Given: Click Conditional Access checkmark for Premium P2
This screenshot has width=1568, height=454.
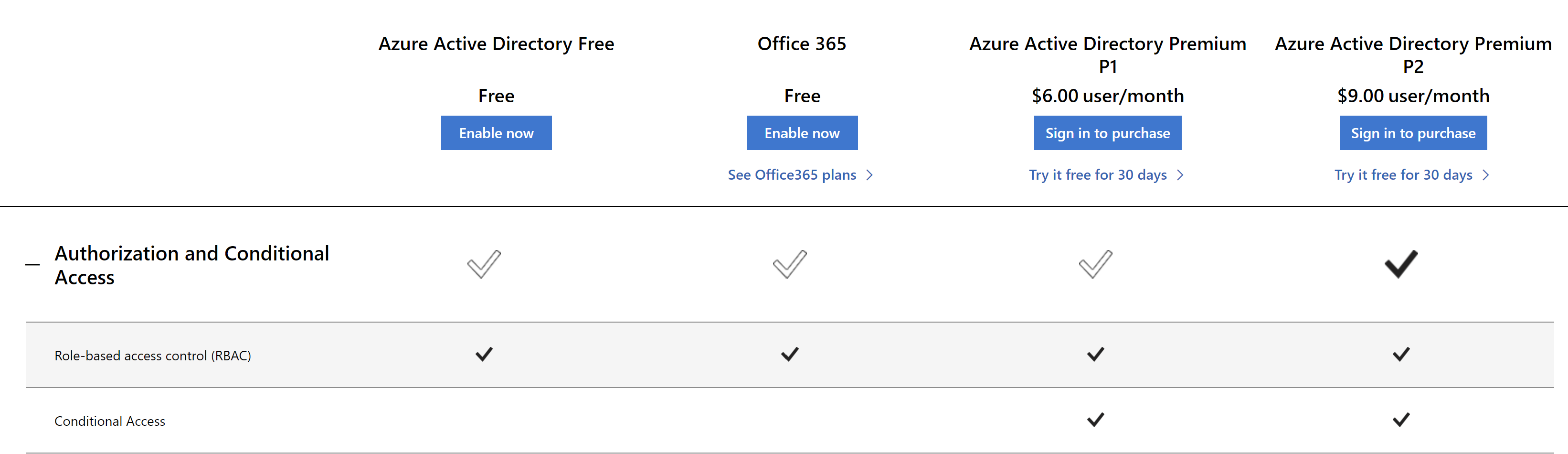Looking at the screenshot, I should (x=1400, y=419).
